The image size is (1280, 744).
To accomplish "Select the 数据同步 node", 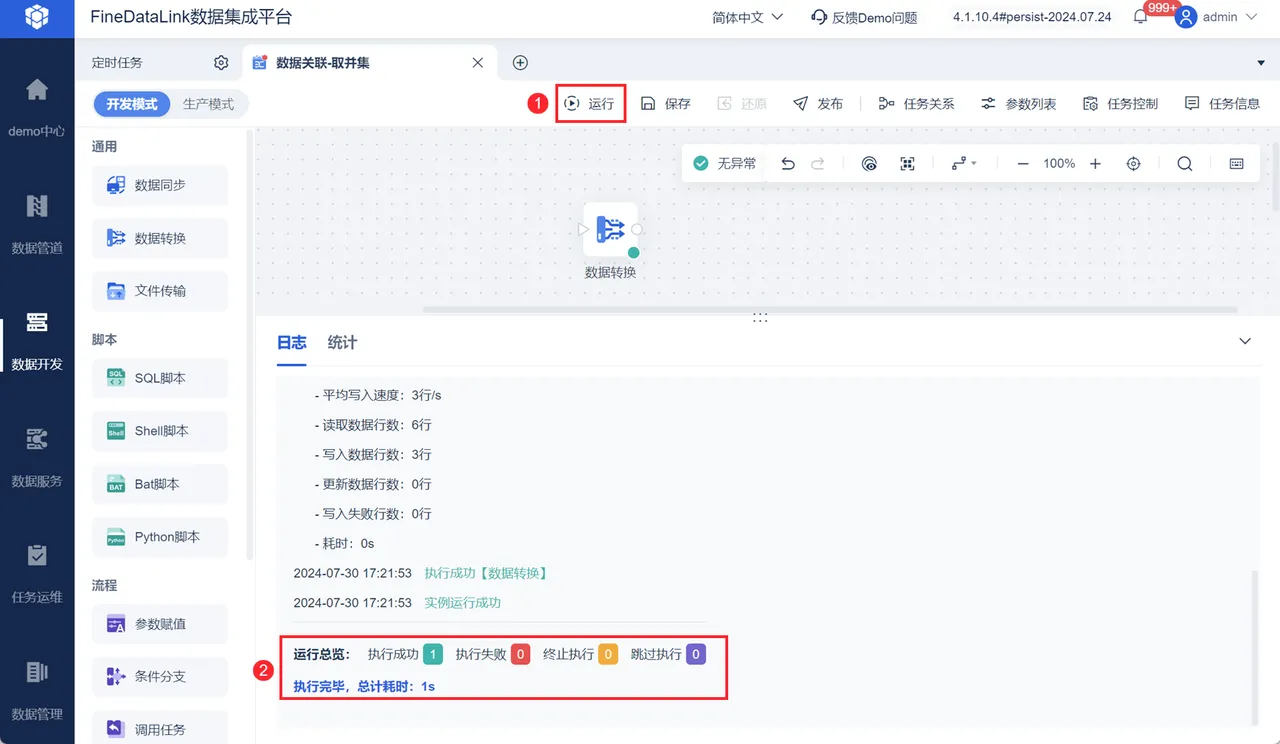I will click(160, 185).
